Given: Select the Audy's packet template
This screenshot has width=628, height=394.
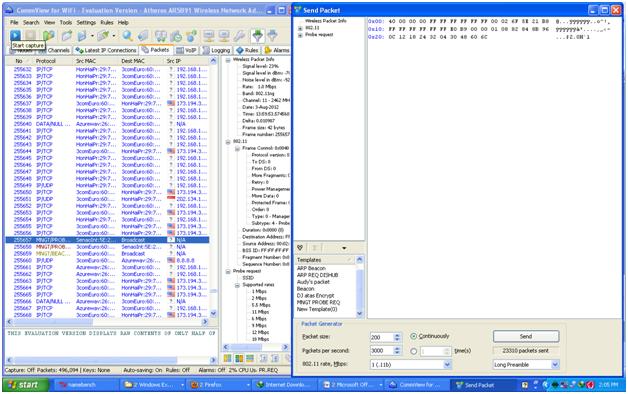Looking at the screenshot, I should click(x=313, y=282).
